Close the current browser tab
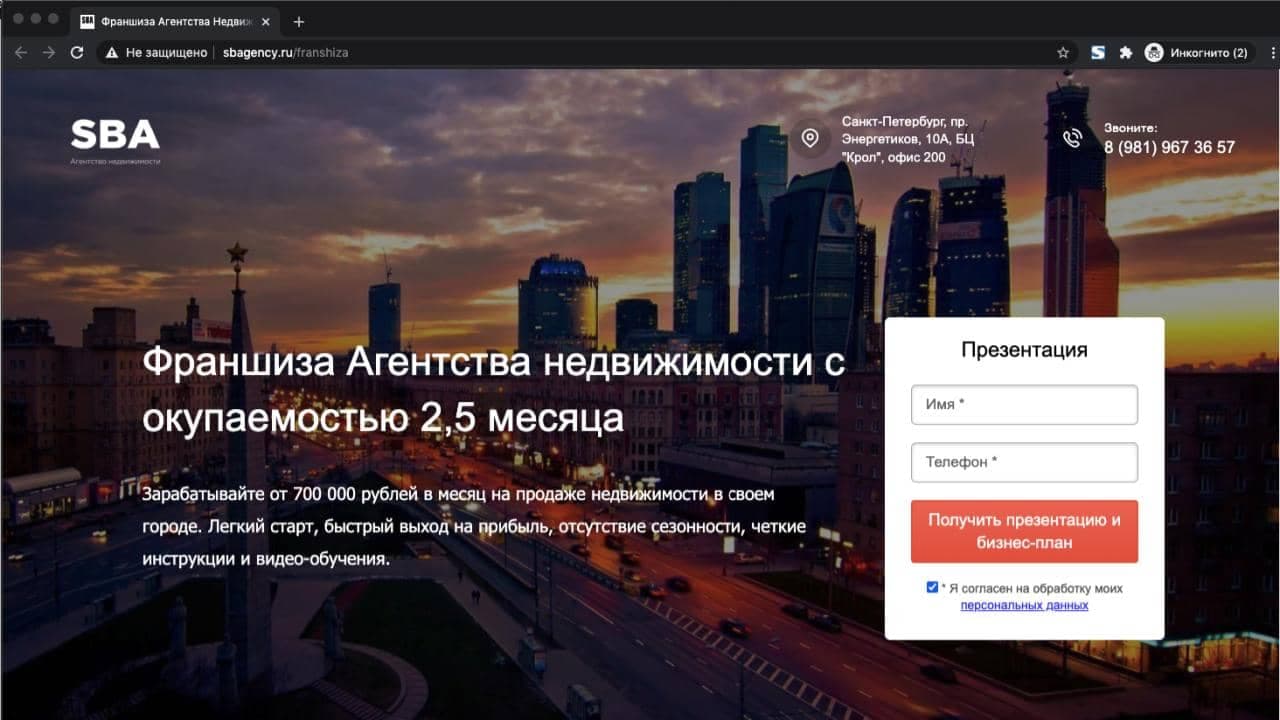 tap(265, 22)
